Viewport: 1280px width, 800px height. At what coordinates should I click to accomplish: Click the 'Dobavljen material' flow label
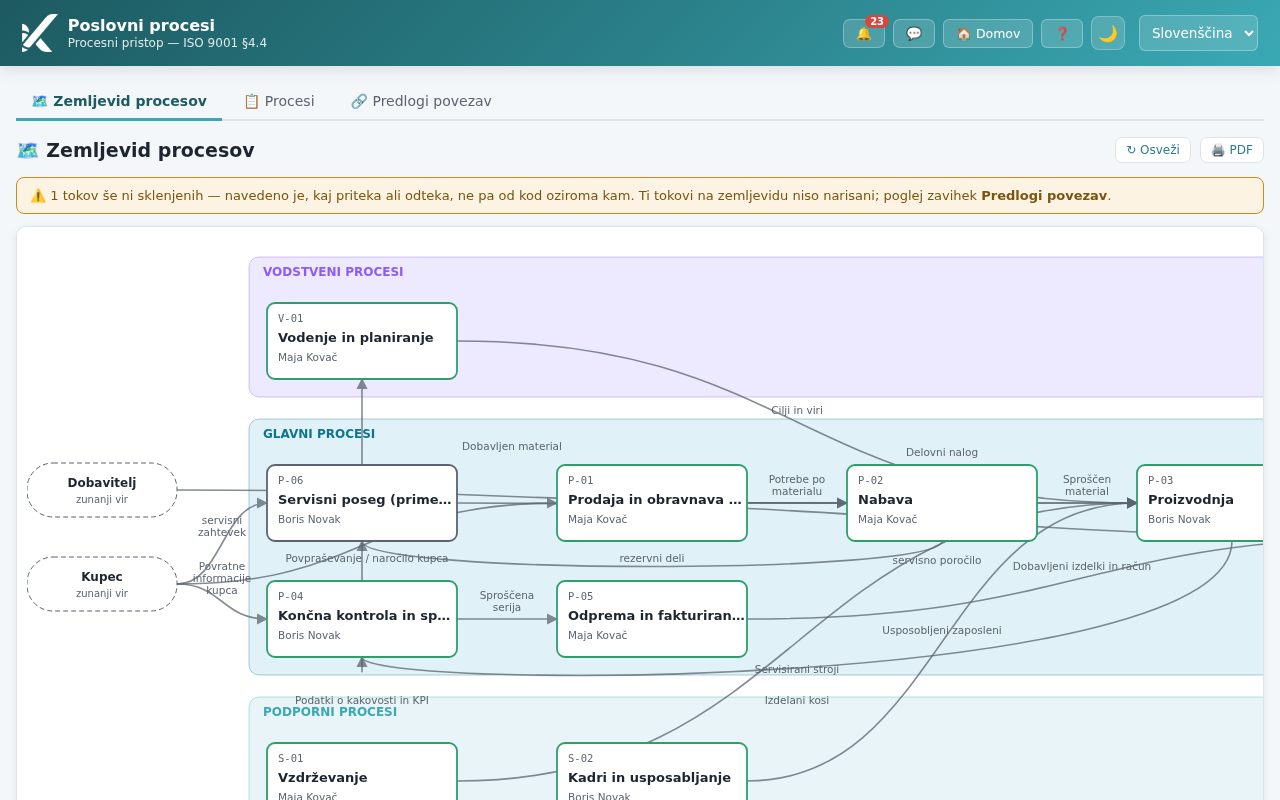[512, 446]
